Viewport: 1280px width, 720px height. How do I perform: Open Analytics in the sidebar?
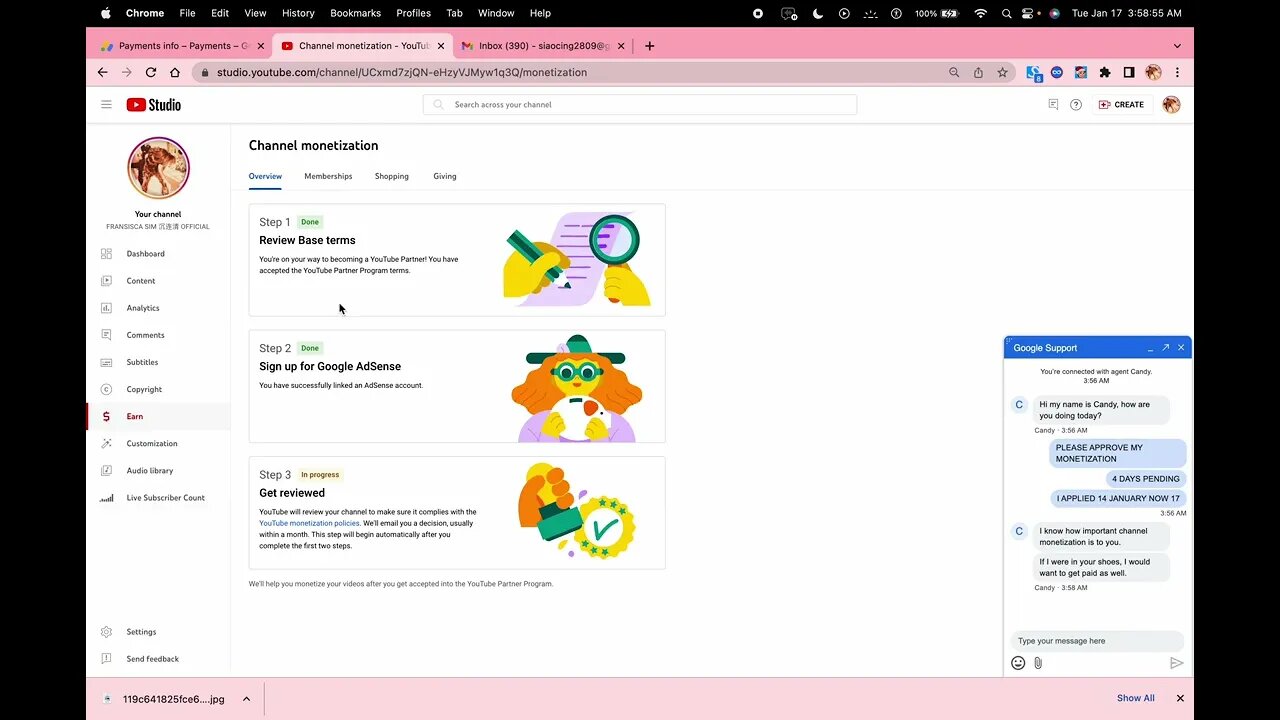(143, 308)
